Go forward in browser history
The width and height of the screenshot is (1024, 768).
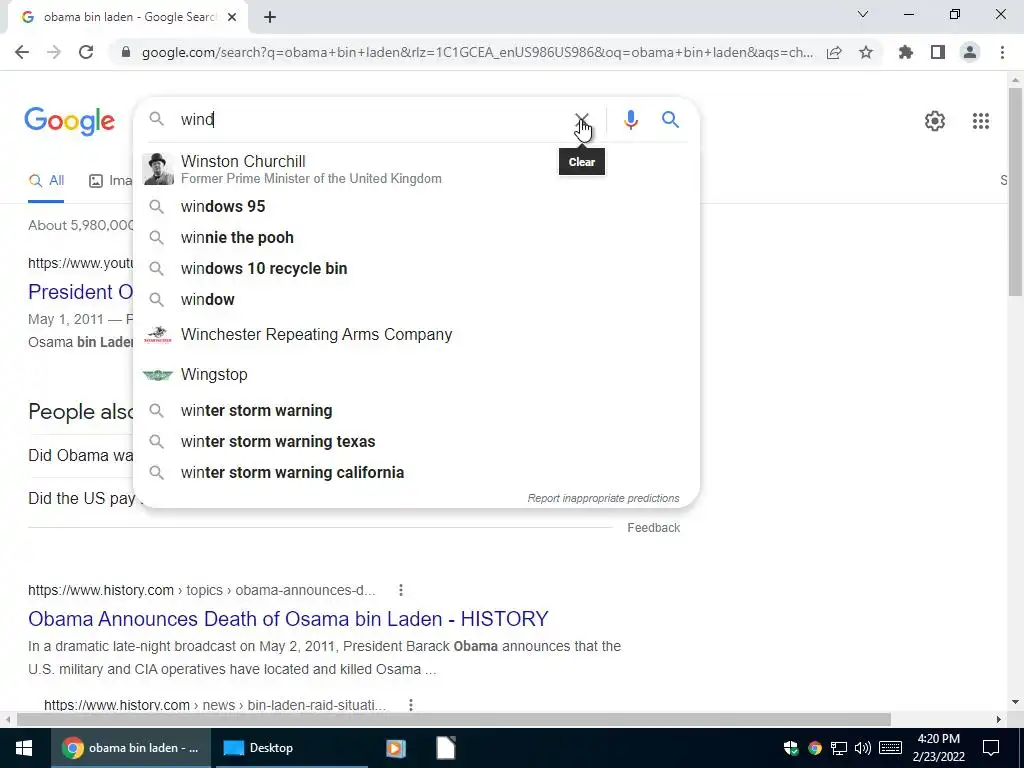(54, 52)
